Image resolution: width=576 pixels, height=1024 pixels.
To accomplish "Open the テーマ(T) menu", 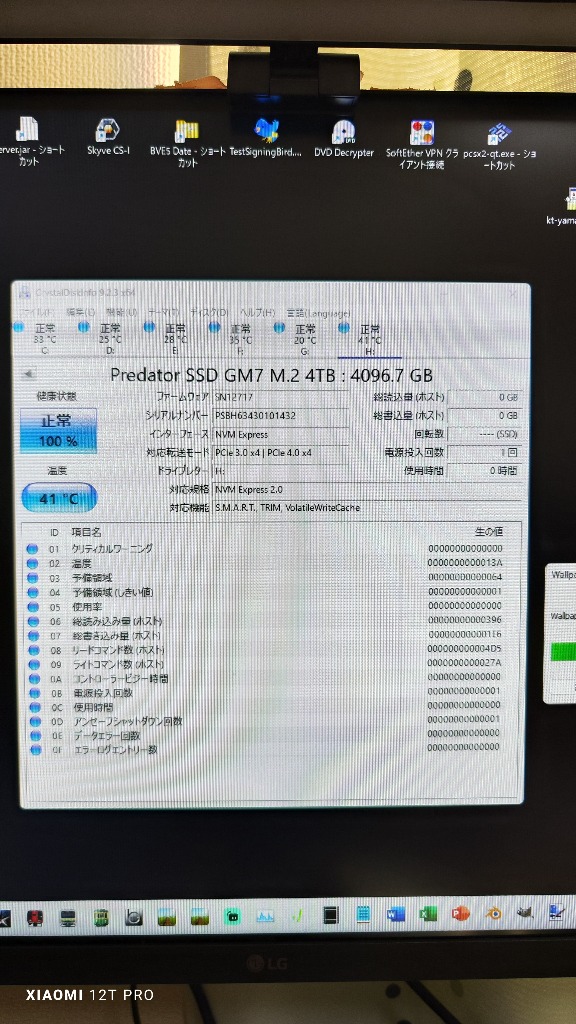I will click(x=163, y=313).
